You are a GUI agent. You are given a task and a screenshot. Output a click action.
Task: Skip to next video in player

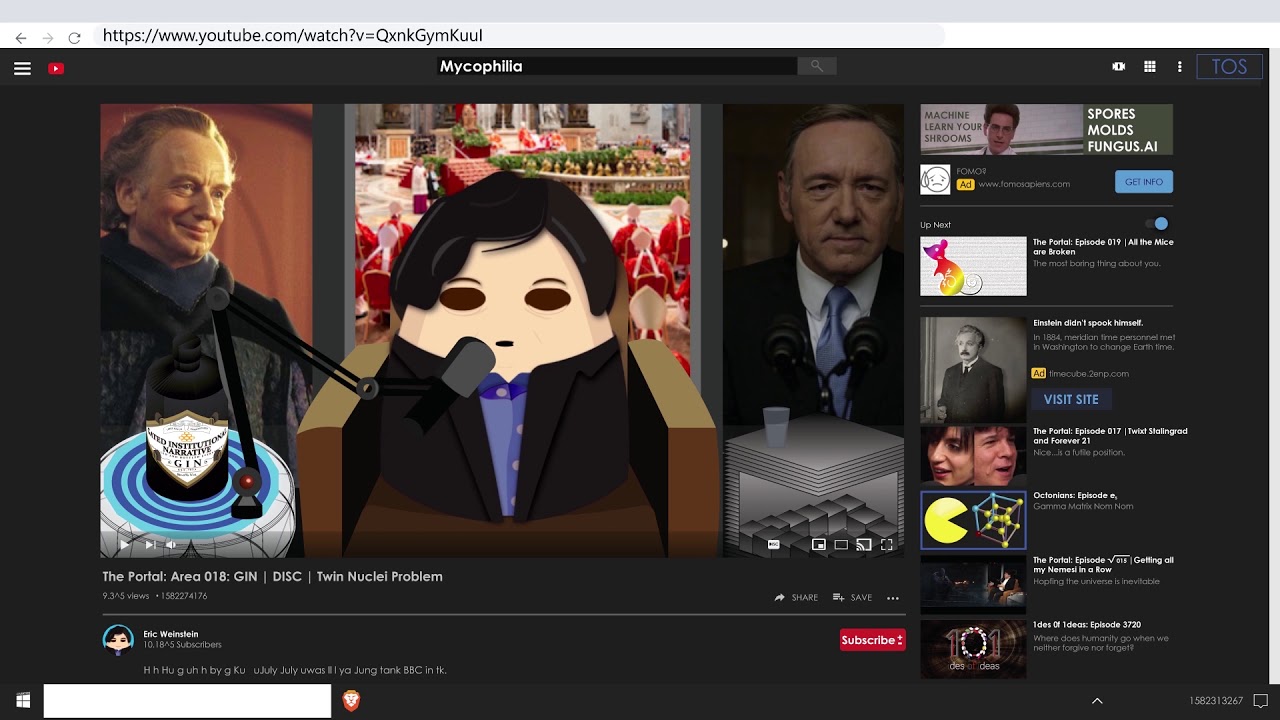(x=149, y=545)
